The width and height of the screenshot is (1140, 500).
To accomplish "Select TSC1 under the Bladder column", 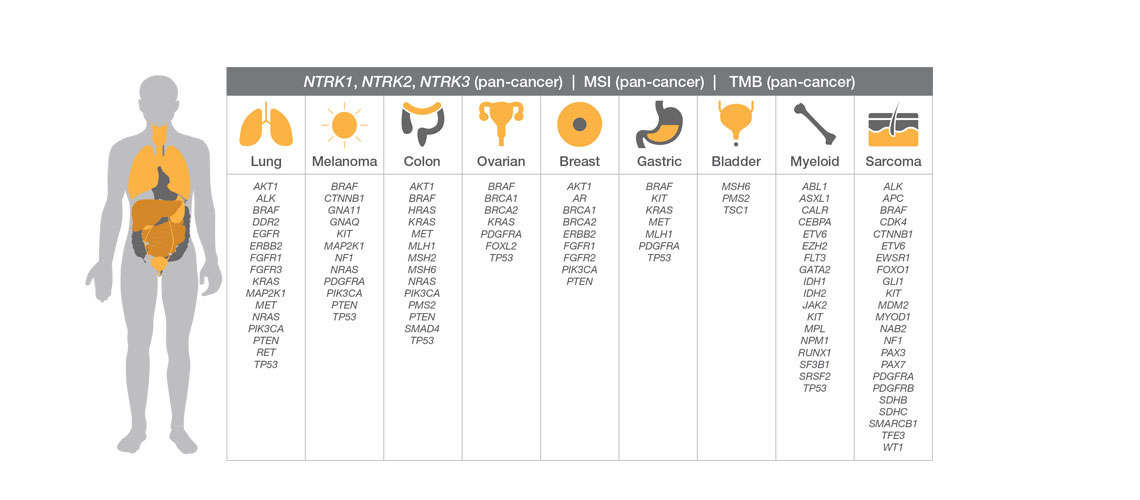I will pos(736,210).
